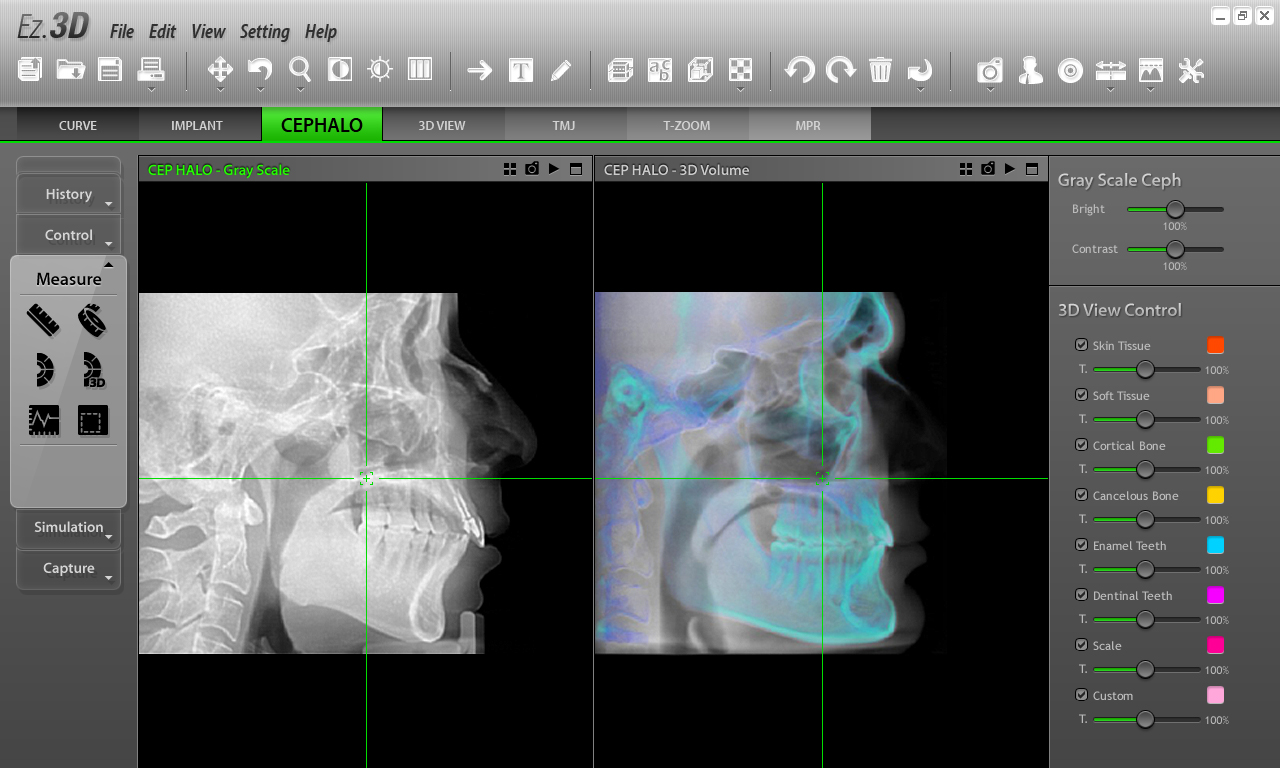Open dropdown arrow under toolbar camera icon
Image resolution: width=1280 pixels, height=768 pixels.
(990, 89)
